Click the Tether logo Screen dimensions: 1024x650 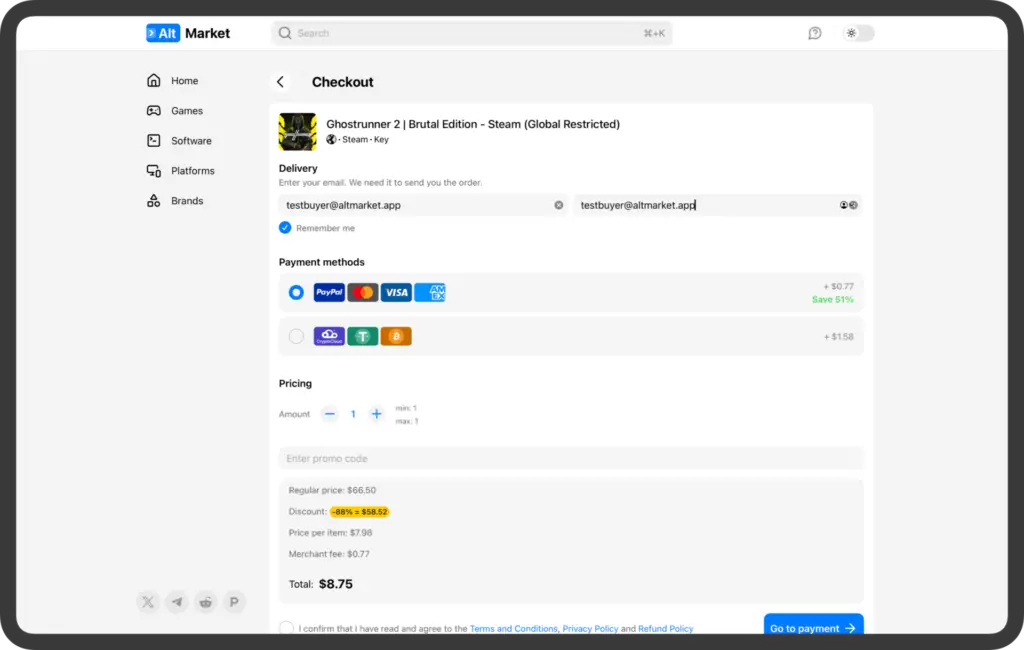pos(362,336)
